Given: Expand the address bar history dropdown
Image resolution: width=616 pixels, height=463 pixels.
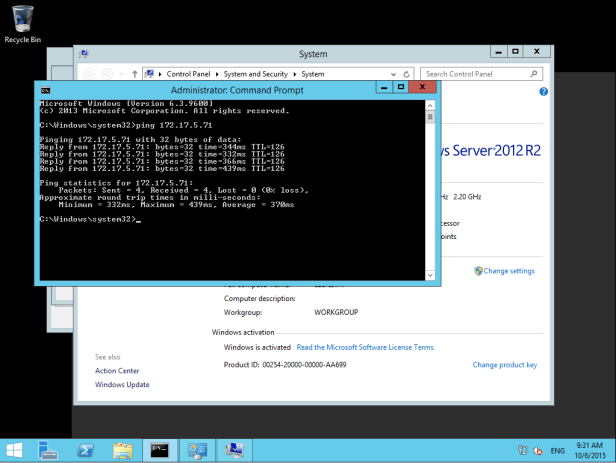Looking at the screenshot, I should click(x=391, y=74).
